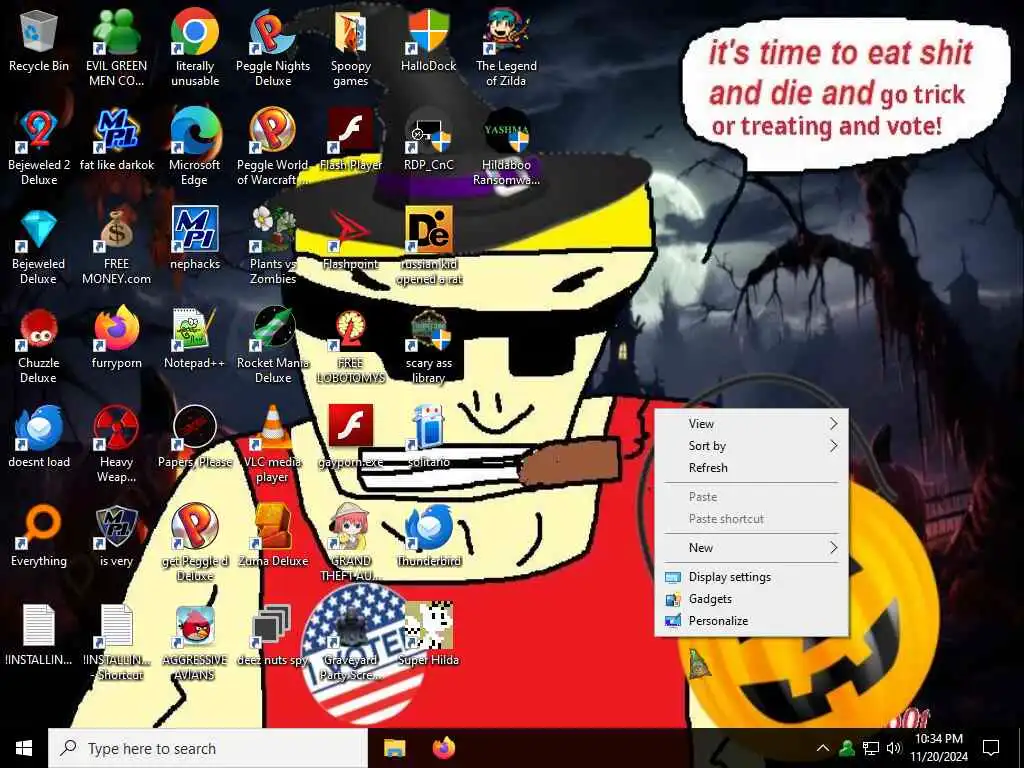Open the green user tray icon
This screenshot has width=1024, height=768.
coord(847,748)
